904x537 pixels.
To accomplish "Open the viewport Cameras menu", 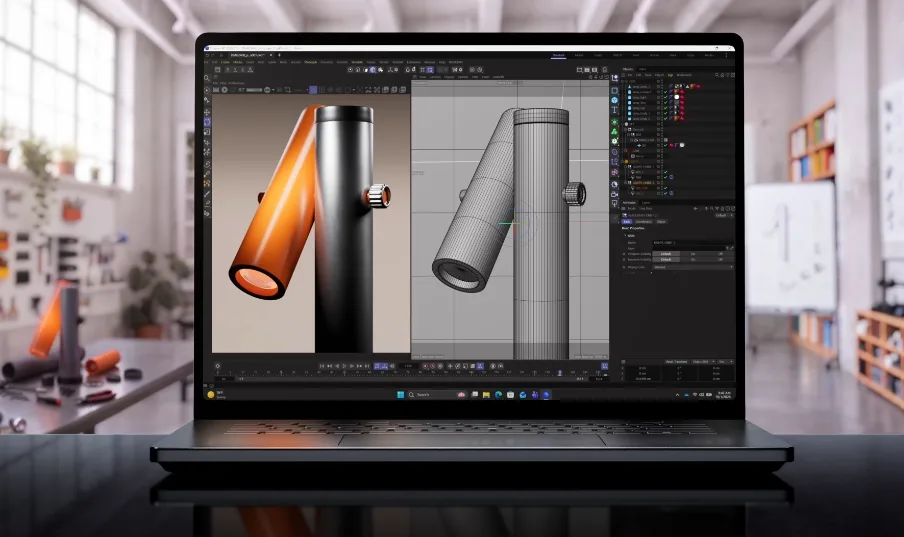I will tap(435, 77).
